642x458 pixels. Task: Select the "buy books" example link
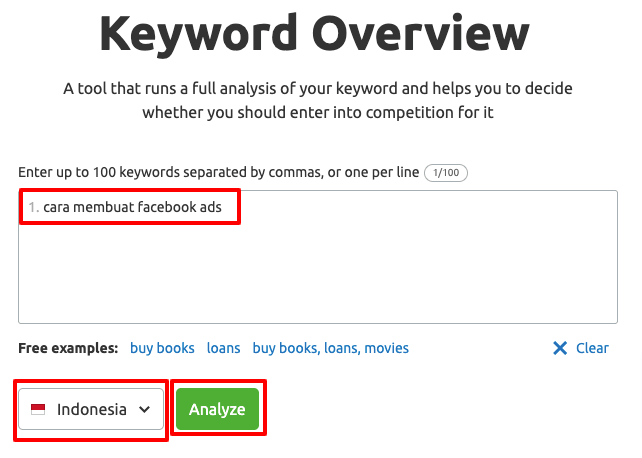click(x=162, y=349)
